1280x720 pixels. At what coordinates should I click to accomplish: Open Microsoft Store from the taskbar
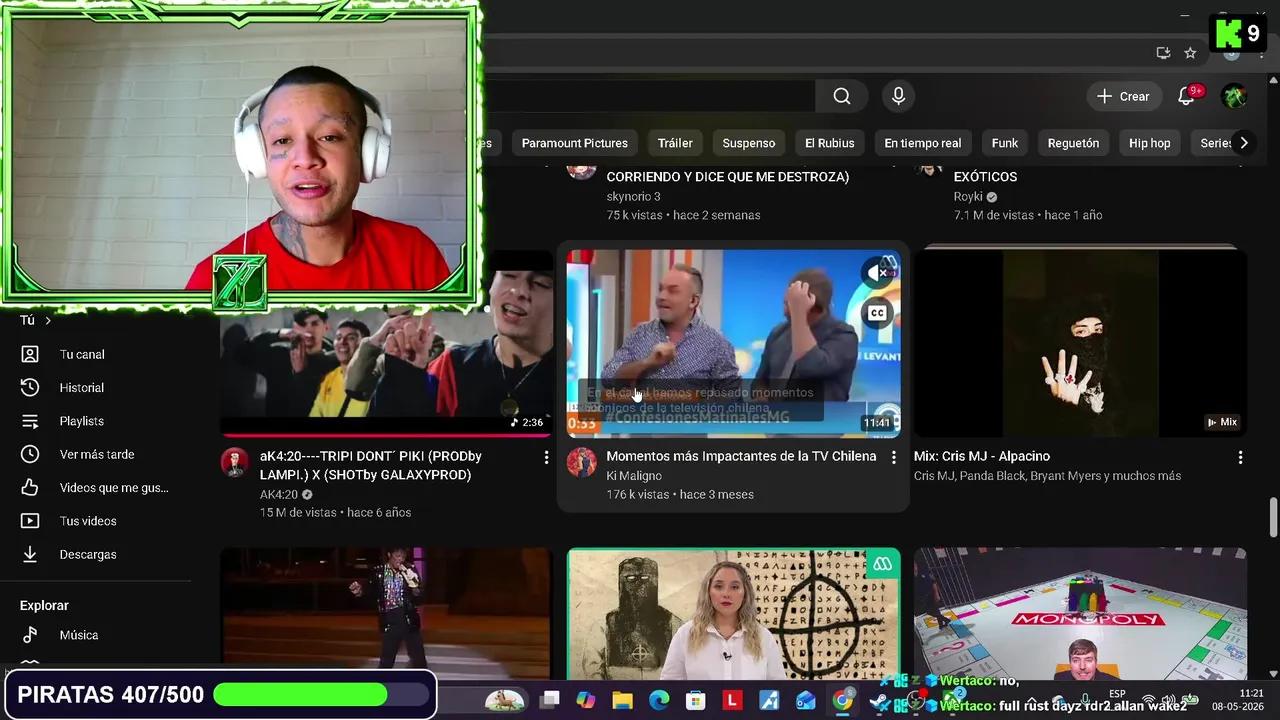[695, 700]
